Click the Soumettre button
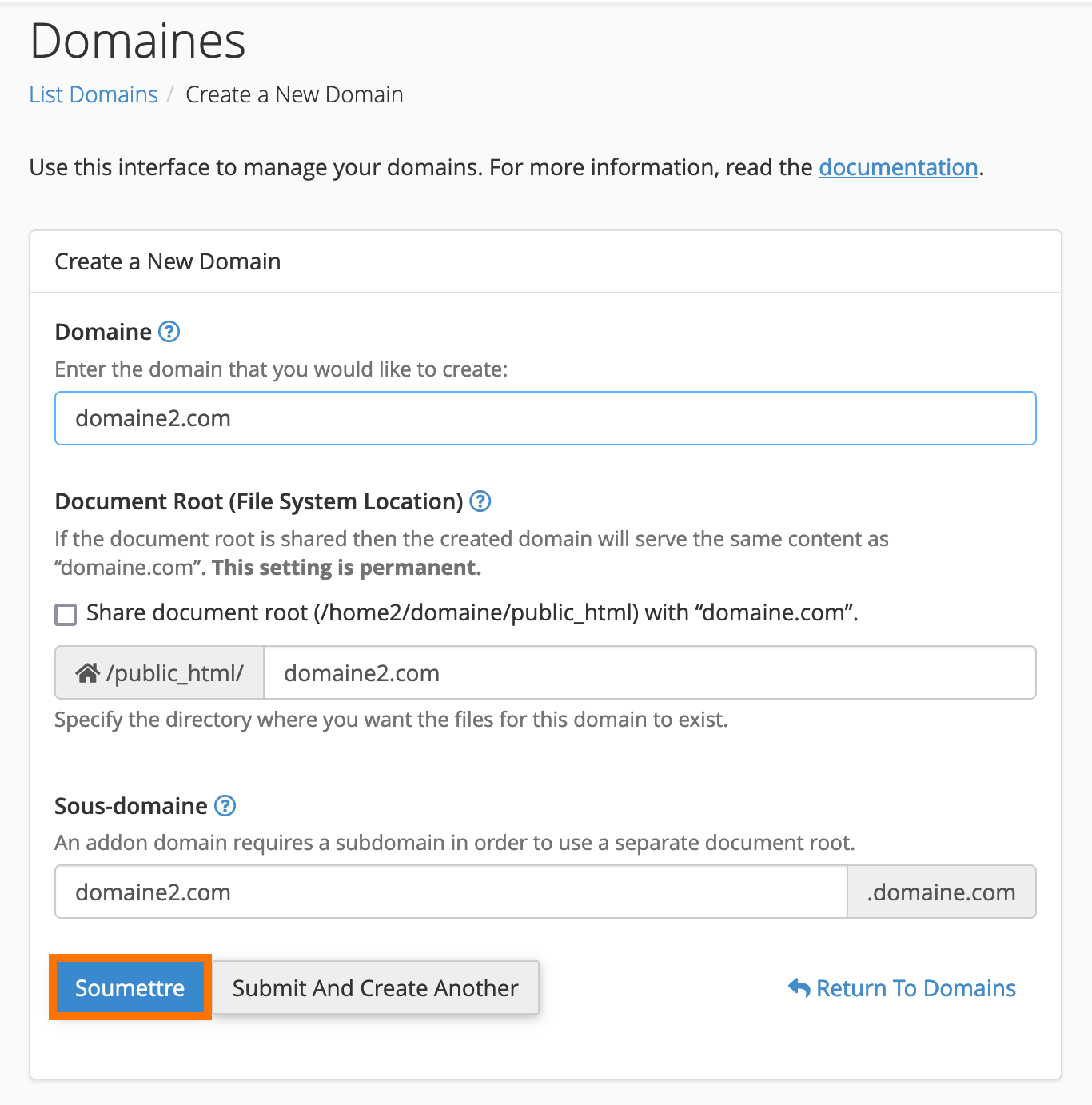This screenshot has width=1092, height=1105. click(130, 987)
